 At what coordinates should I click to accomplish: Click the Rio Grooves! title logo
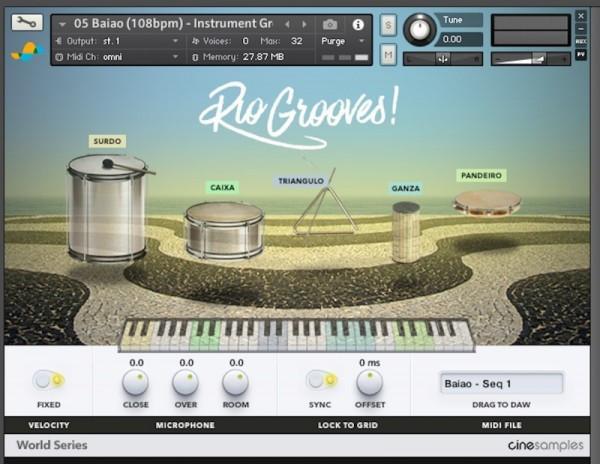(x=298, y=115)
